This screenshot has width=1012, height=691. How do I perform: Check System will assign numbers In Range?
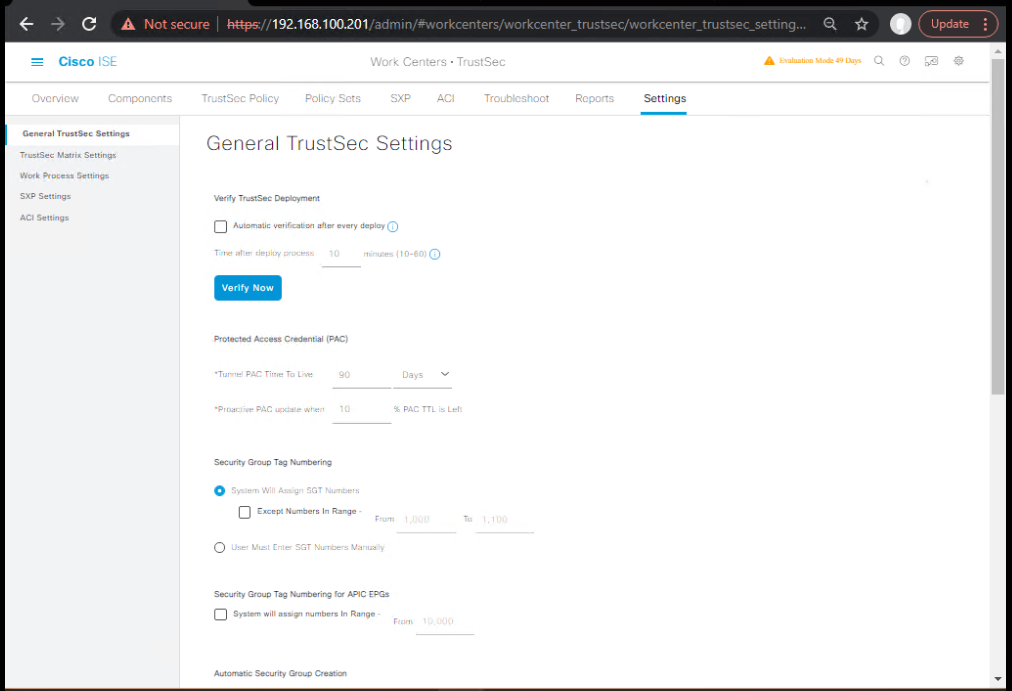coord(221,614)
